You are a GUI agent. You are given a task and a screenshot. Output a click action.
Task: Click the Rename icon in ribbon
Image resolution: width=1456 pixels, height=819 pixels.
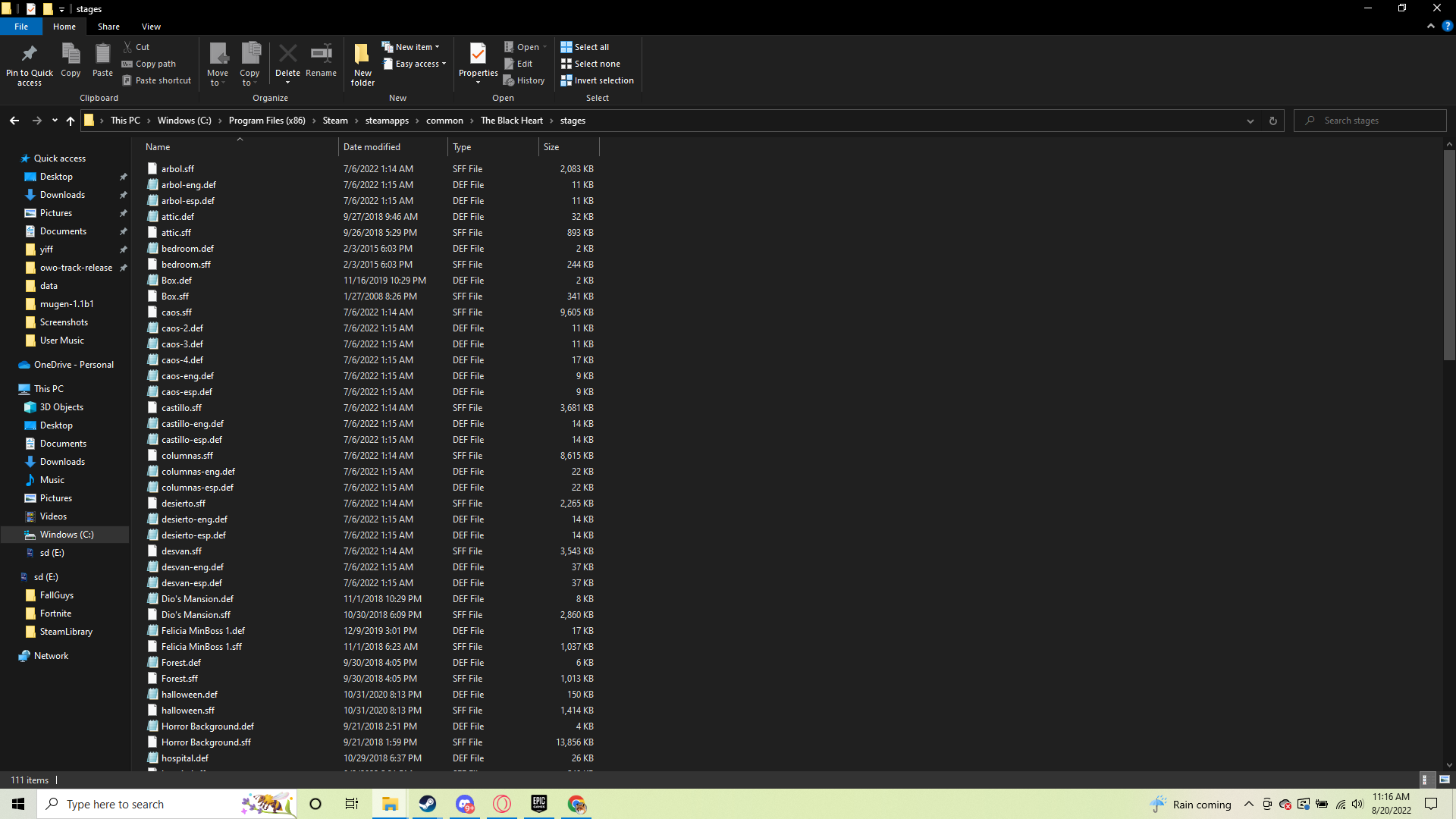pos(321,55)
